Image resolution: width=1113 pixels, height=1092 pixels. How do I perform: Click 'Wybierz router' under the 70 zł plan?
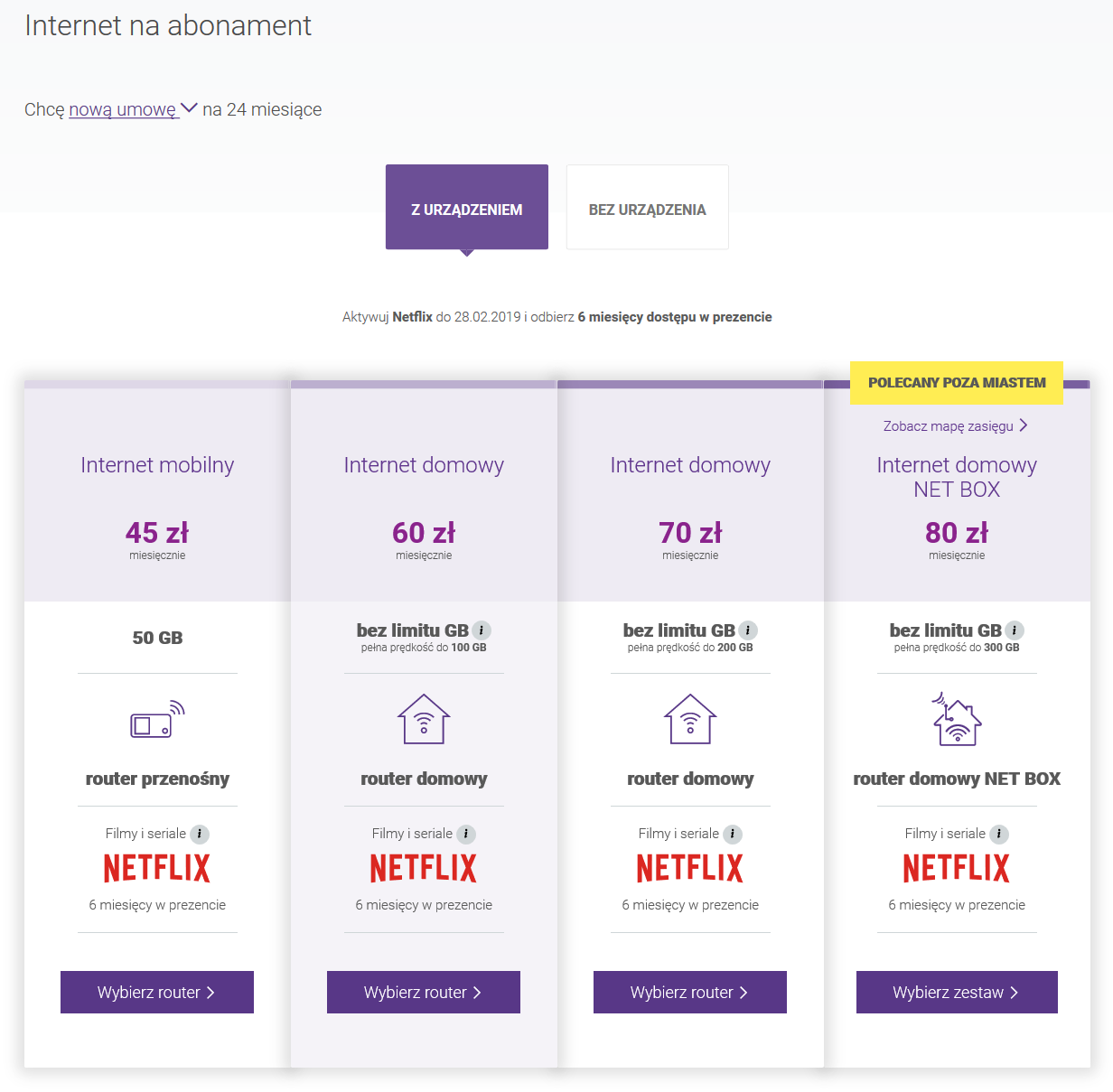pyautogui.click(x=689, y=992)
